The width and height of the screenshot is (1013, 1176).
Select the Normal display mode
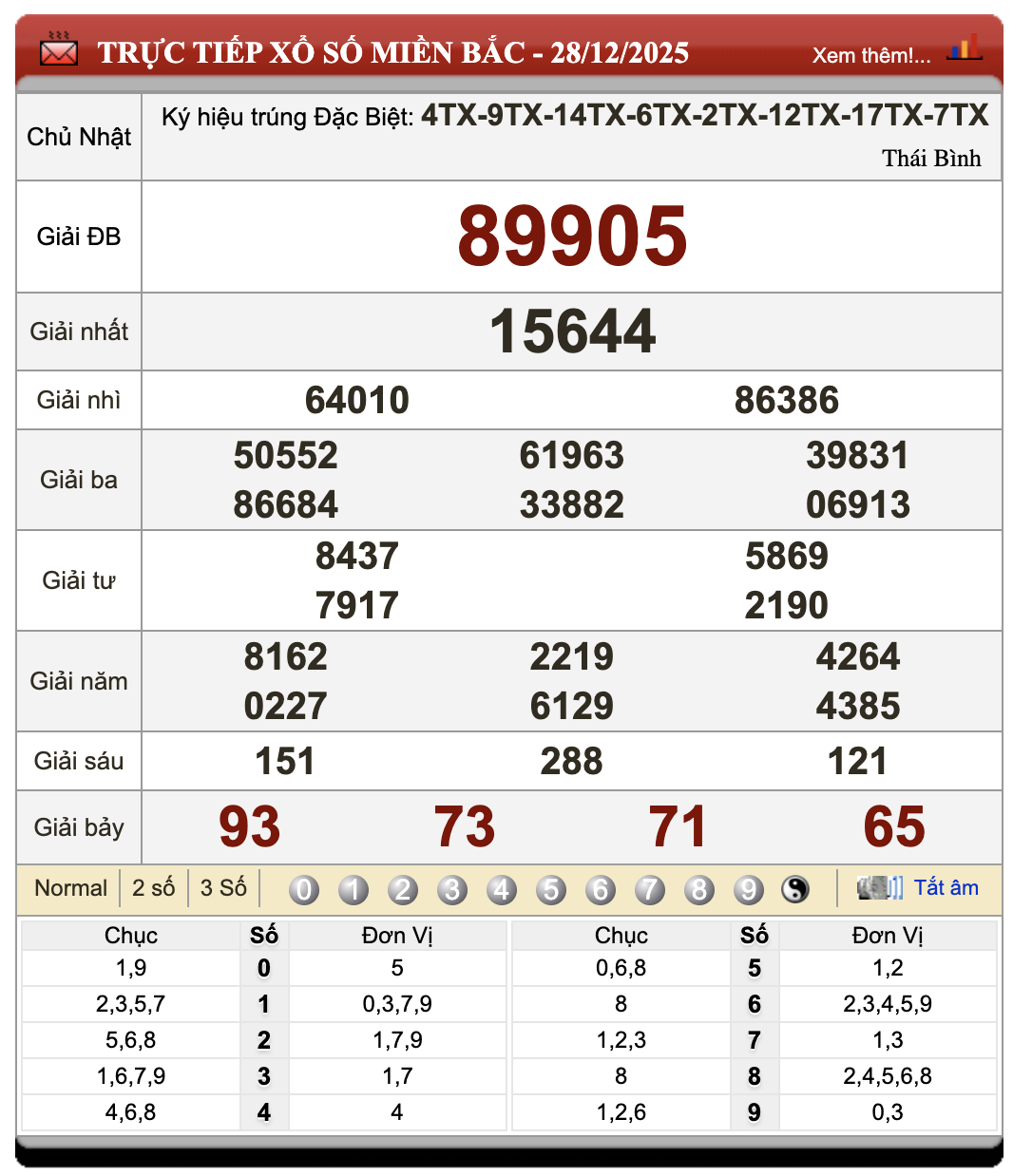coord(69,887)
